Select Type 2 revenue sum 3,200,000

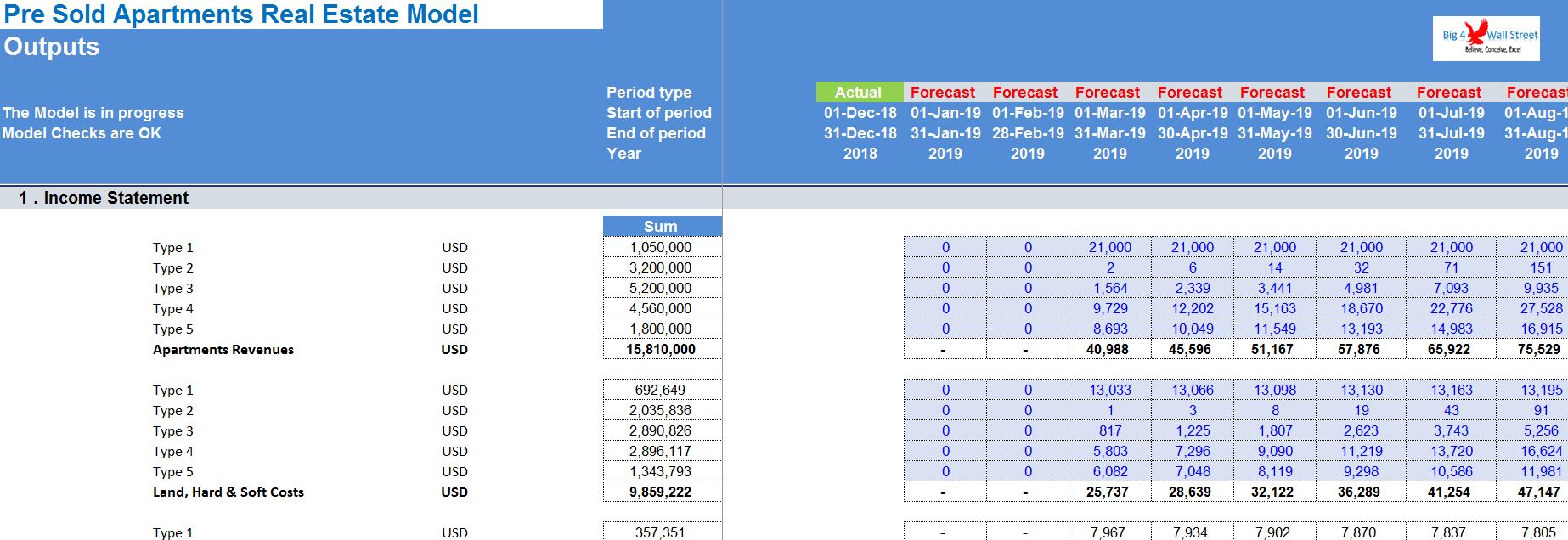coord(662,267)
